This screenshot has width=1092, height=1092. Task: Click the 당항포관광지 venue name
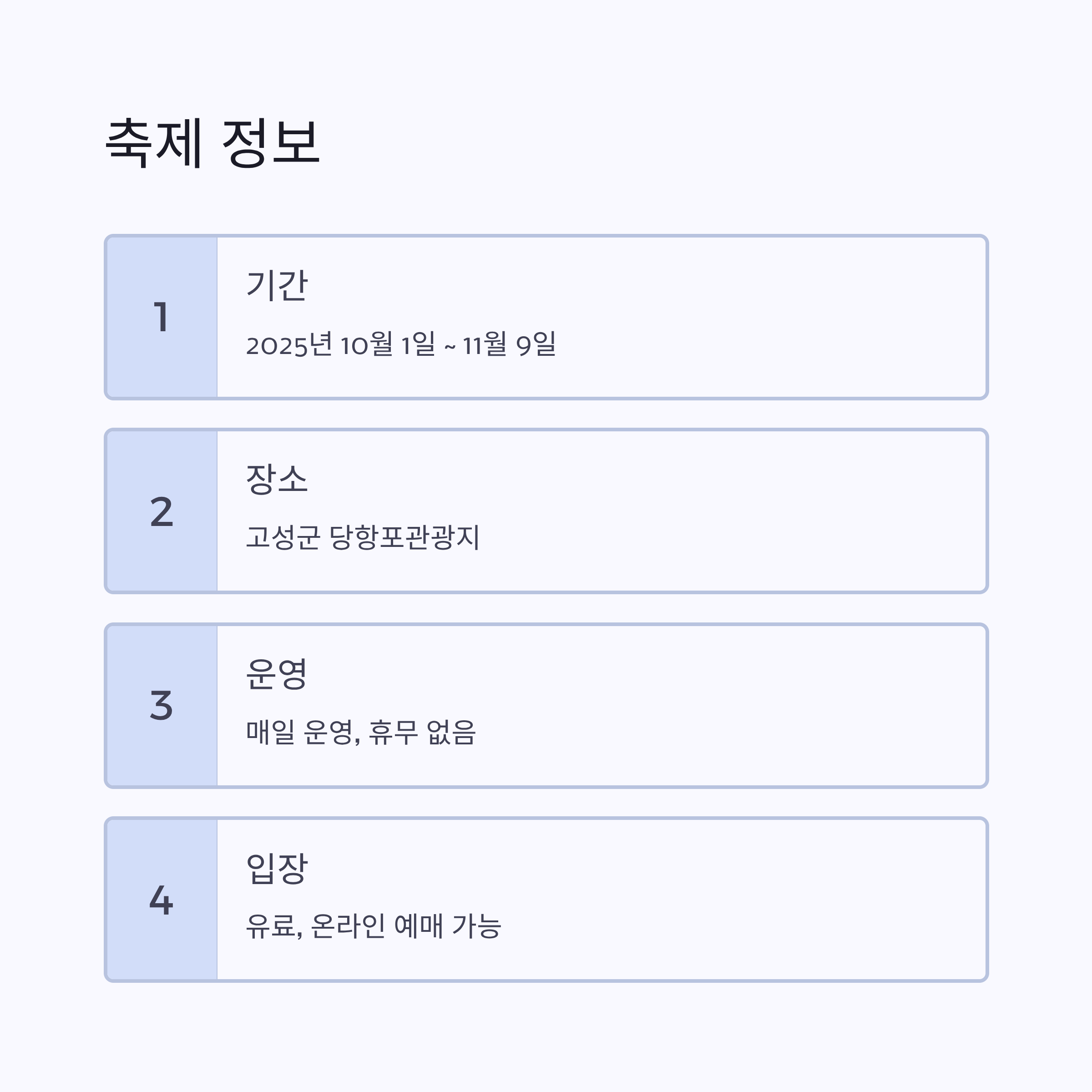coord(404,537)
